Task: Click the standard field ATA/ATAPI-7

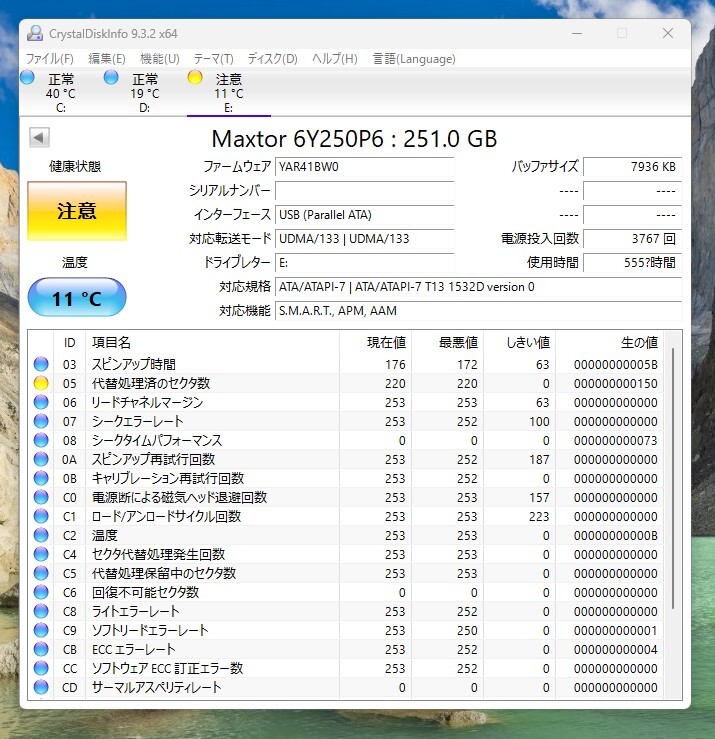Action: pyautogui.click(x=478, y=287)
